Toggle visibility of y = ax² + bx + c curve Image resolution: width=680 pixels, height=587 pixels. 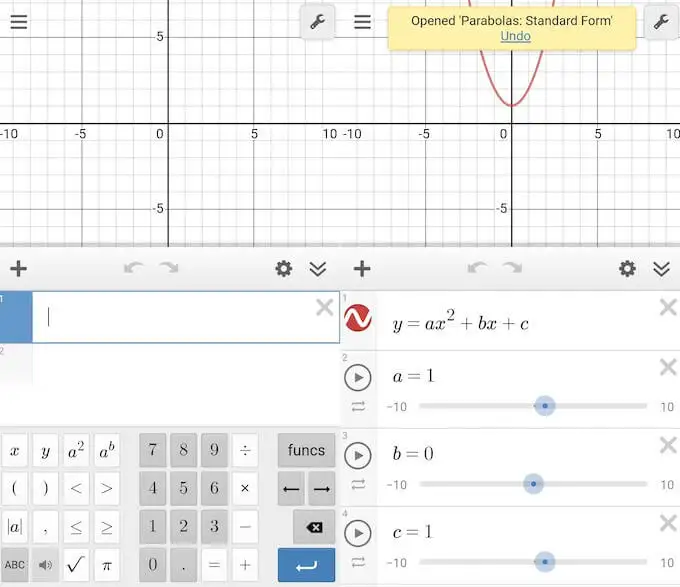pyautogui.click(x=358, y=318)
